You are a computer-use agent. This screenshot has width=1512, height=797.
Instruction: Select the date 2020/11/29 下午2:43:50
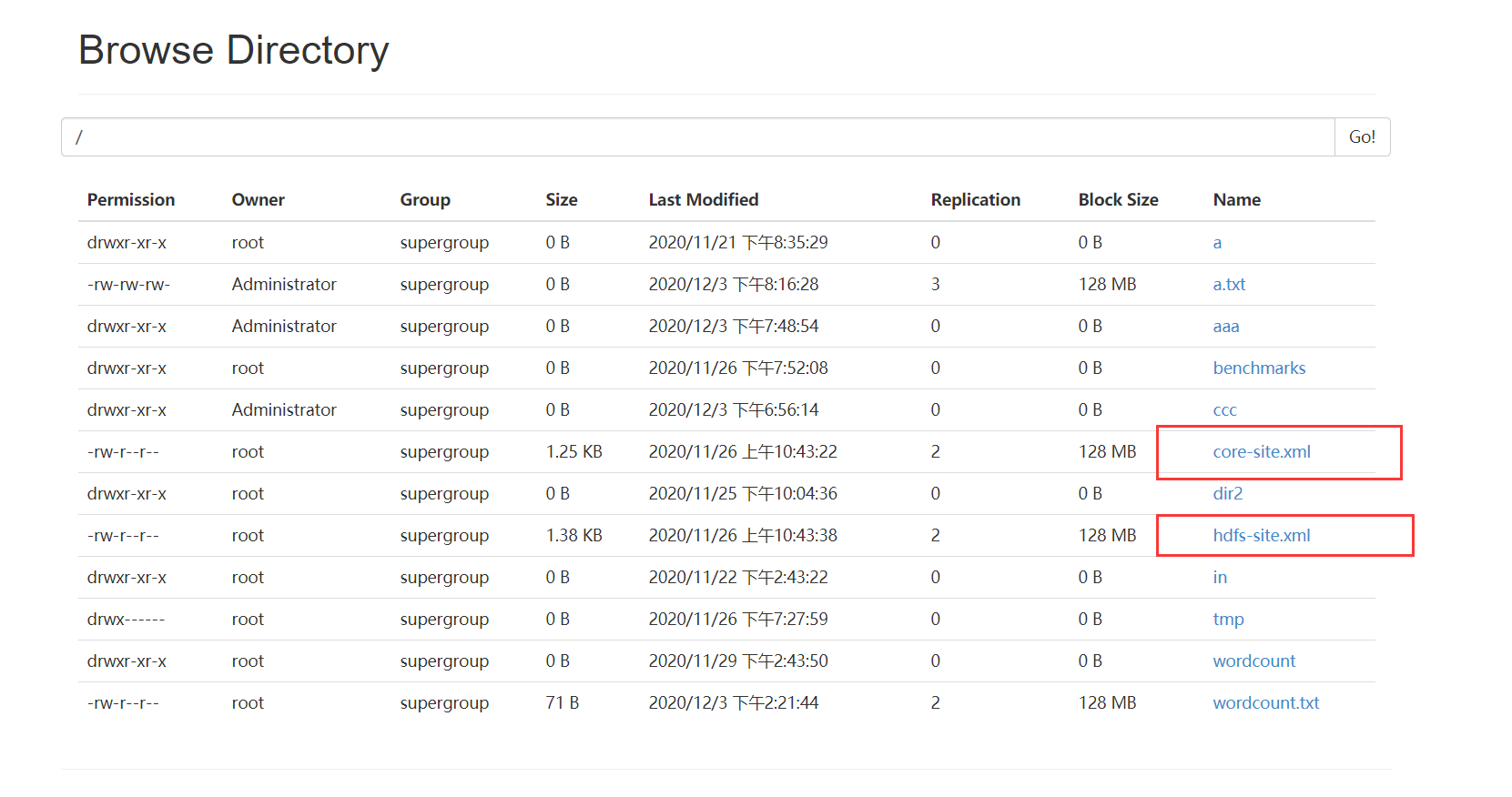(x=738, y=661)
